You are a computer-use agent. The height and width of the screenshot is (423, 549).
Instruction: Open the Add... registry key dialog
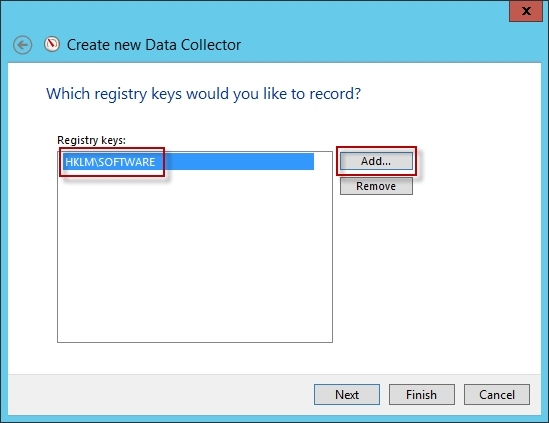tap(376, 161)
